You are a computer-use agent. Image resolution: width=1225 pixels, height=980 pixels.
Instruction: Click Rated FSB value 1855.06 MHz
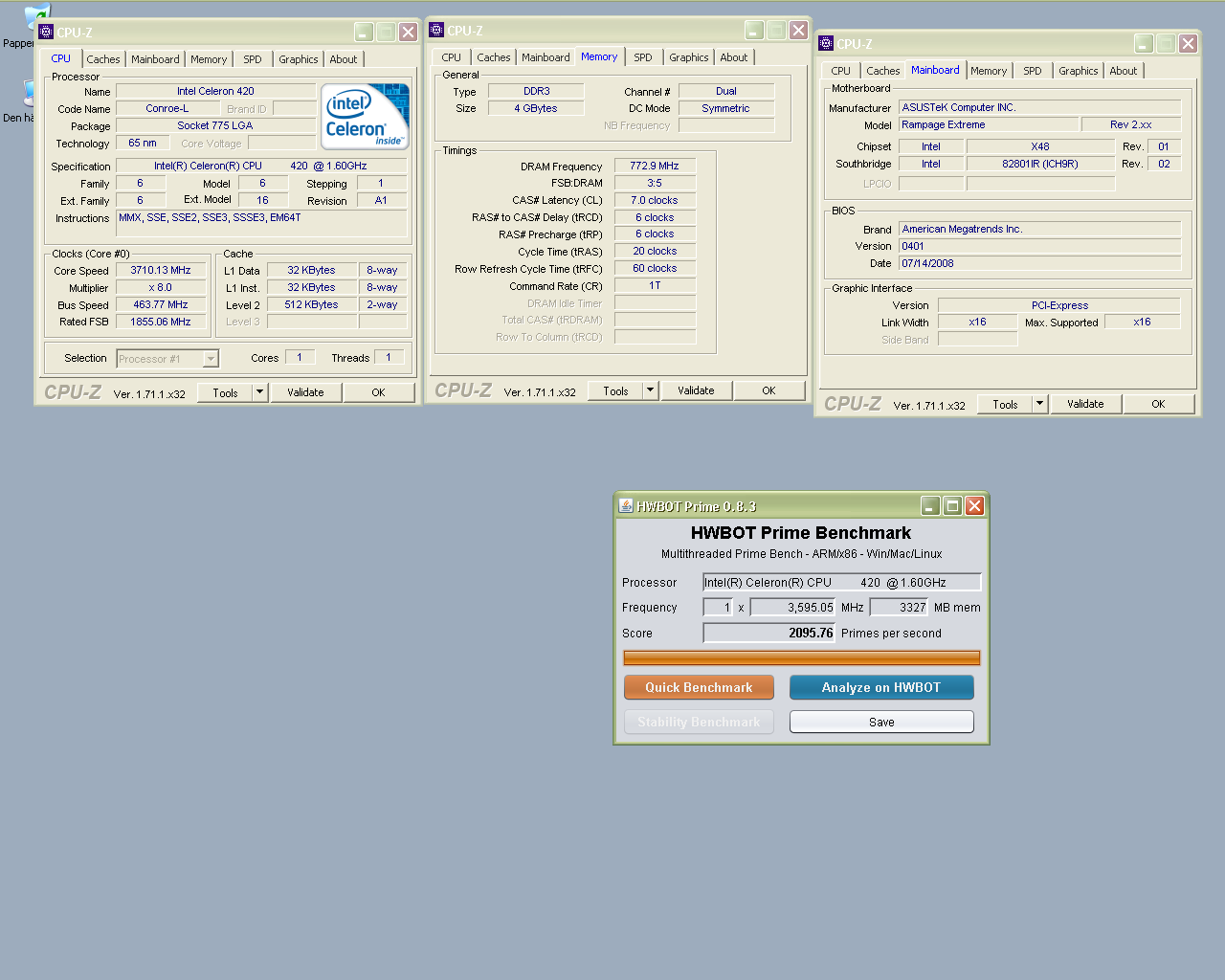click(x=161, y=322)
